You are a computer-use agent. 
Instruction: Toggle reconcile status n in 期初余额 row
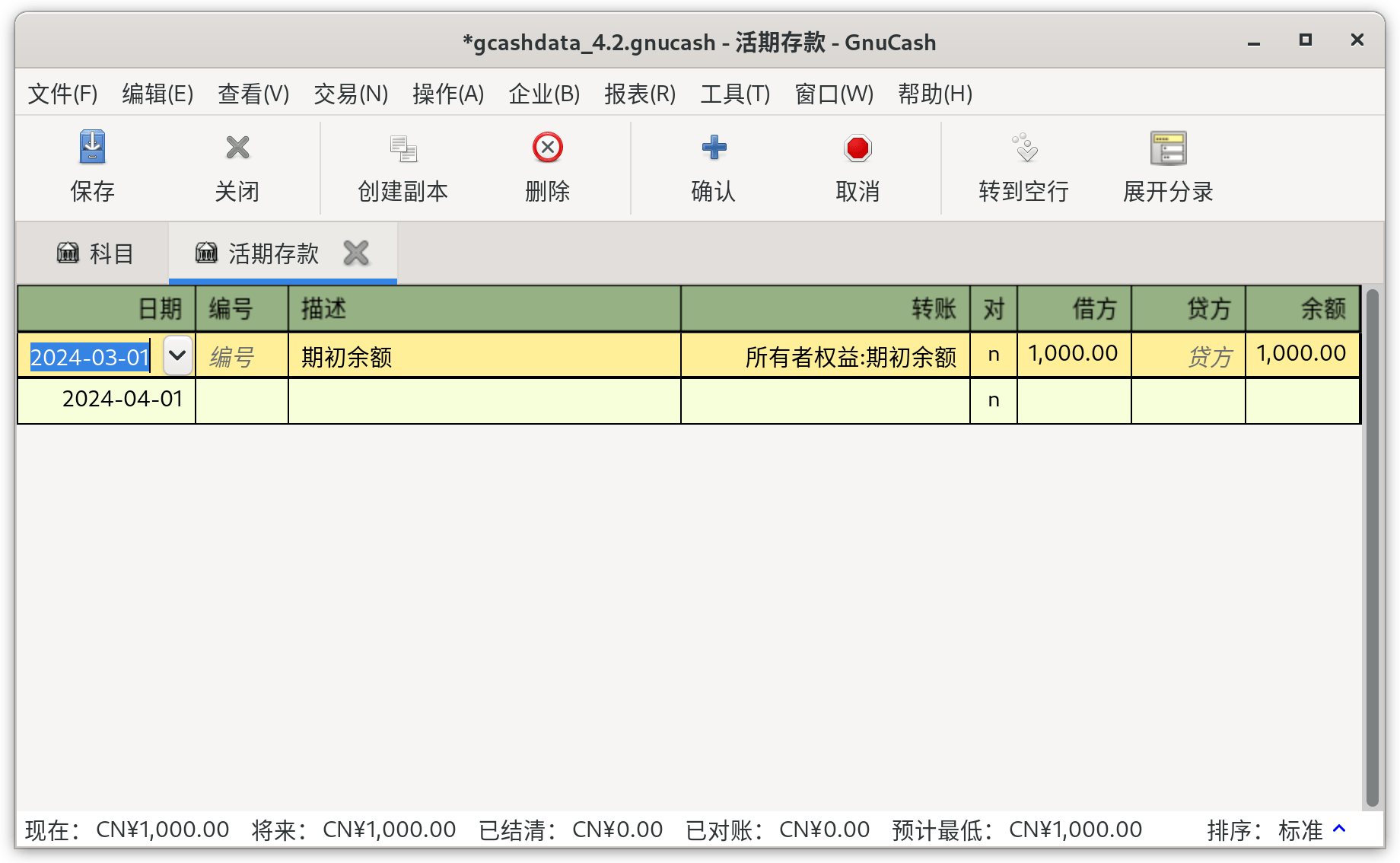click(x=994, y=355)
